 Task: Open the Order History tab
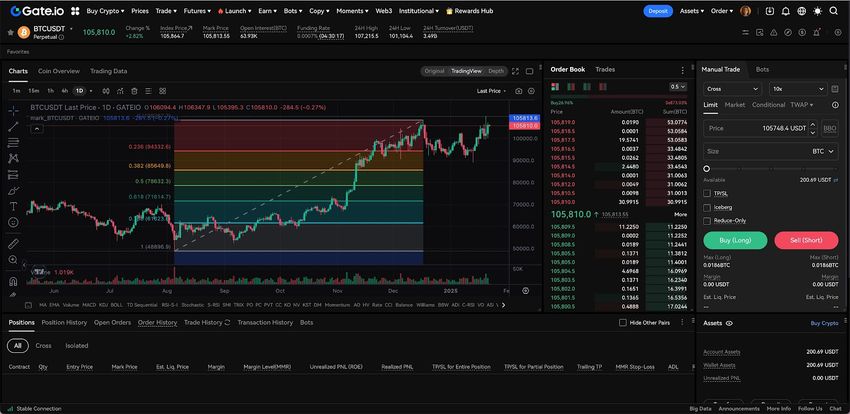(157, 322)
